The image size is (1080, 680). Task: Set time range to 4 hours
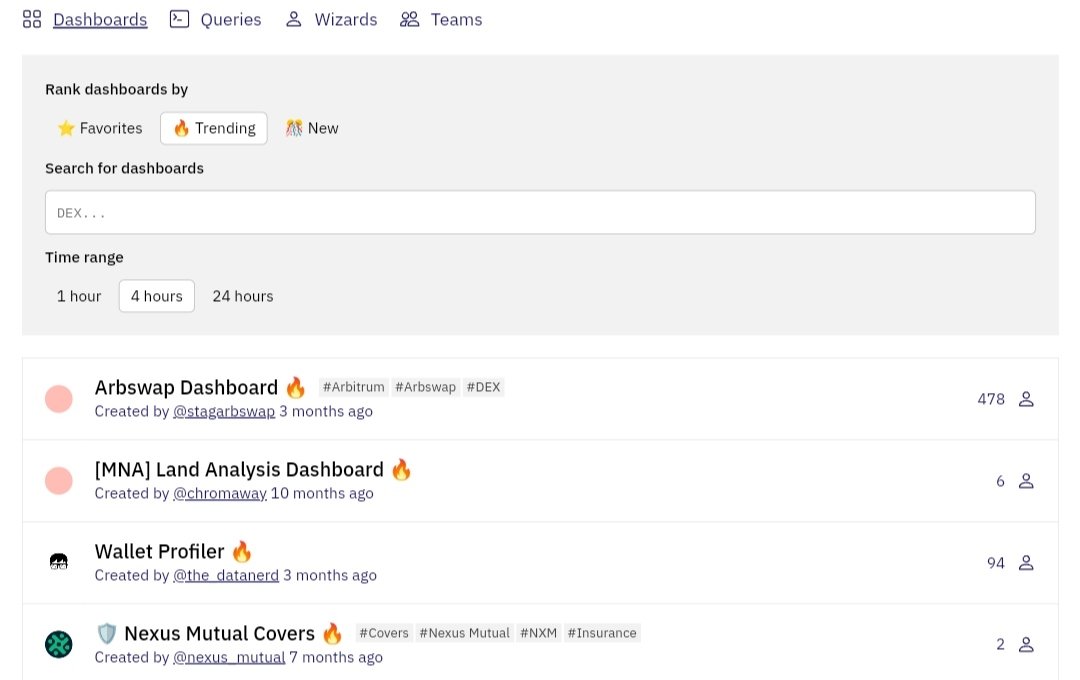156,296
